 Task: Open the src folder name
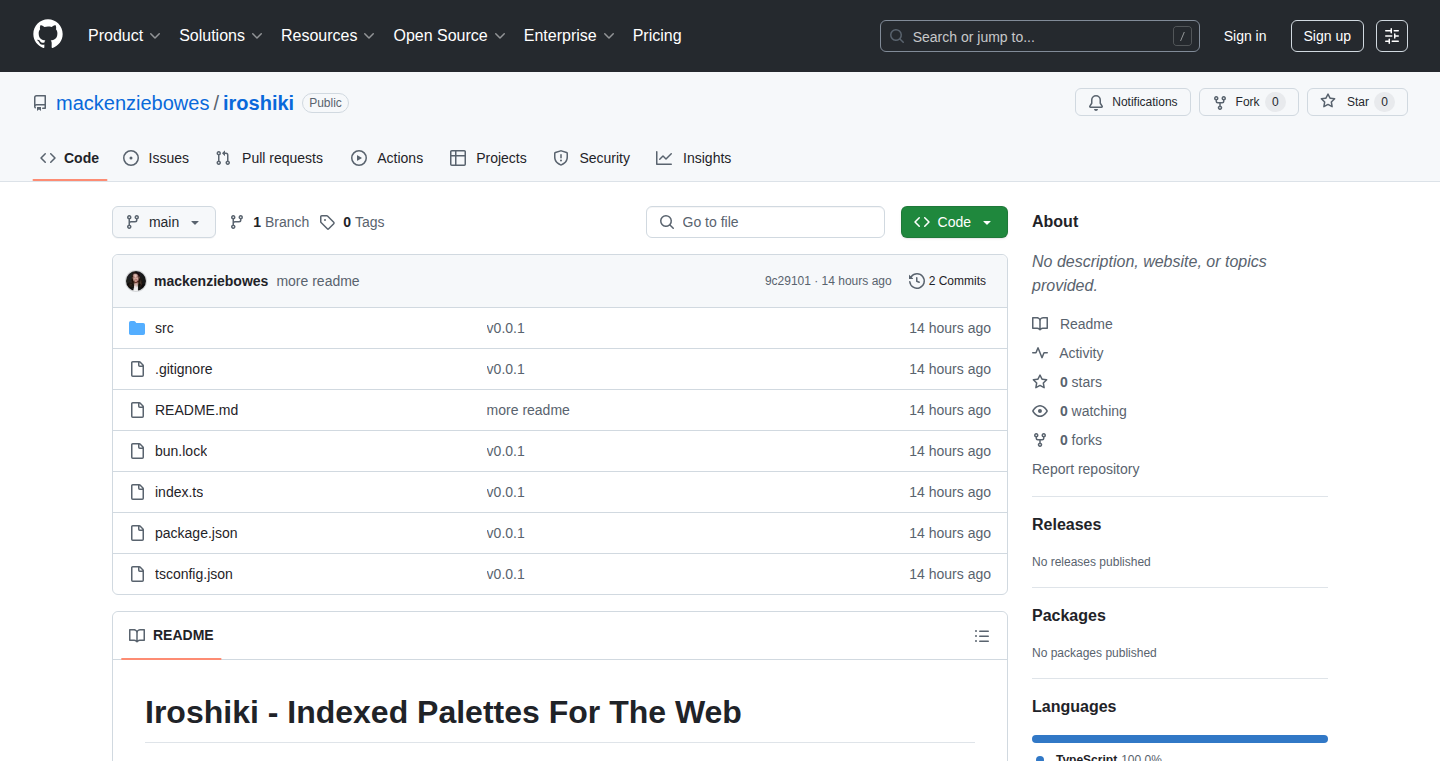pos(164,328)
